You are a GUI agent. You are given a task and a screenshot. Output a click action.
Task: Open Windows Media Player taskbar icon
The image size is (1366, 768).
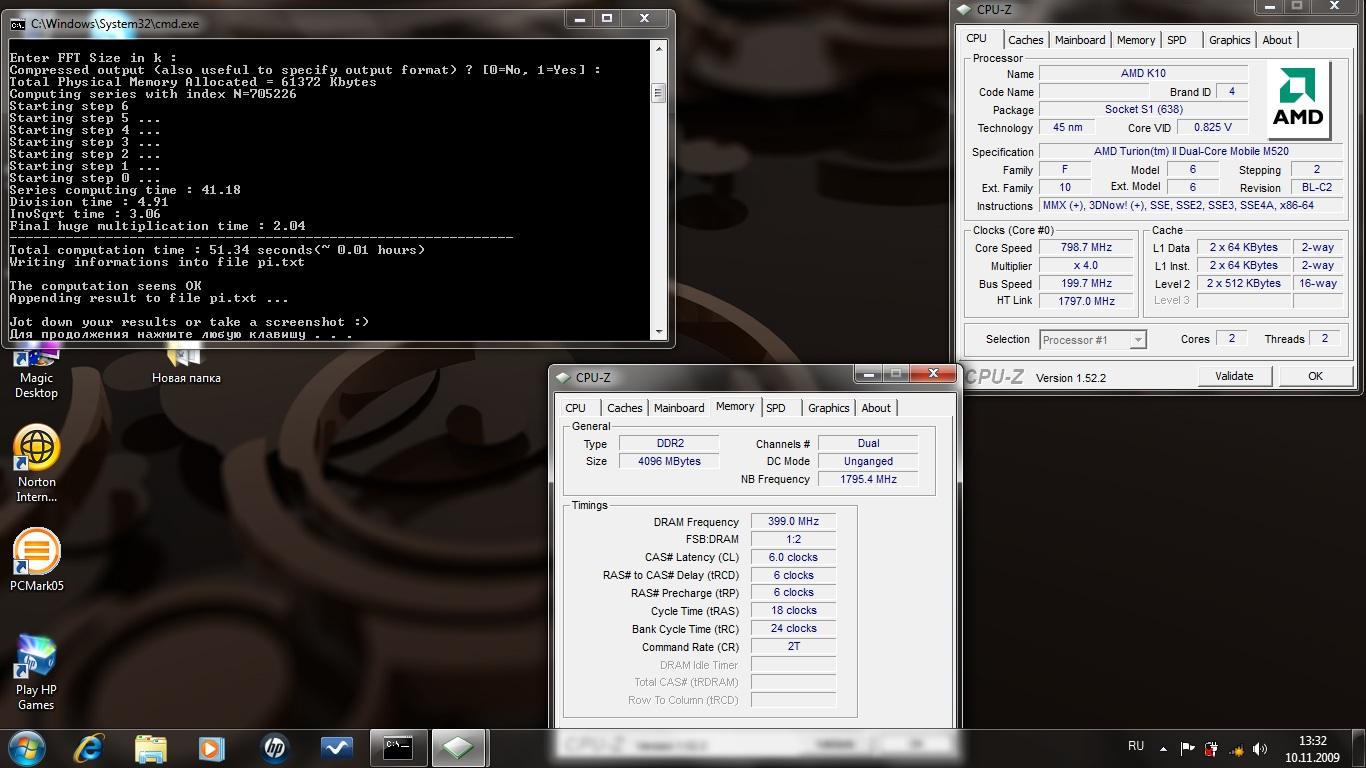click(211, 748)
